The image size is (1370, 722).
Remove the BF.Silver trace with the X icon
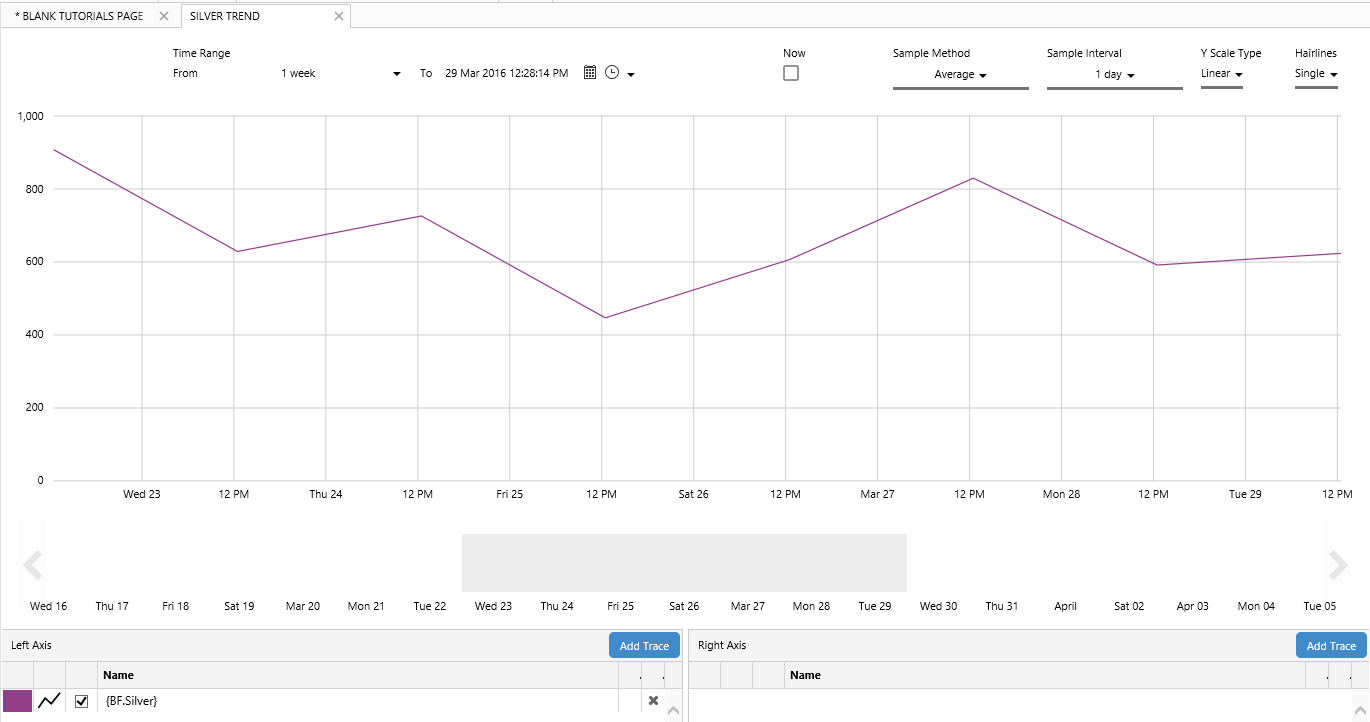tap(653, 701)
